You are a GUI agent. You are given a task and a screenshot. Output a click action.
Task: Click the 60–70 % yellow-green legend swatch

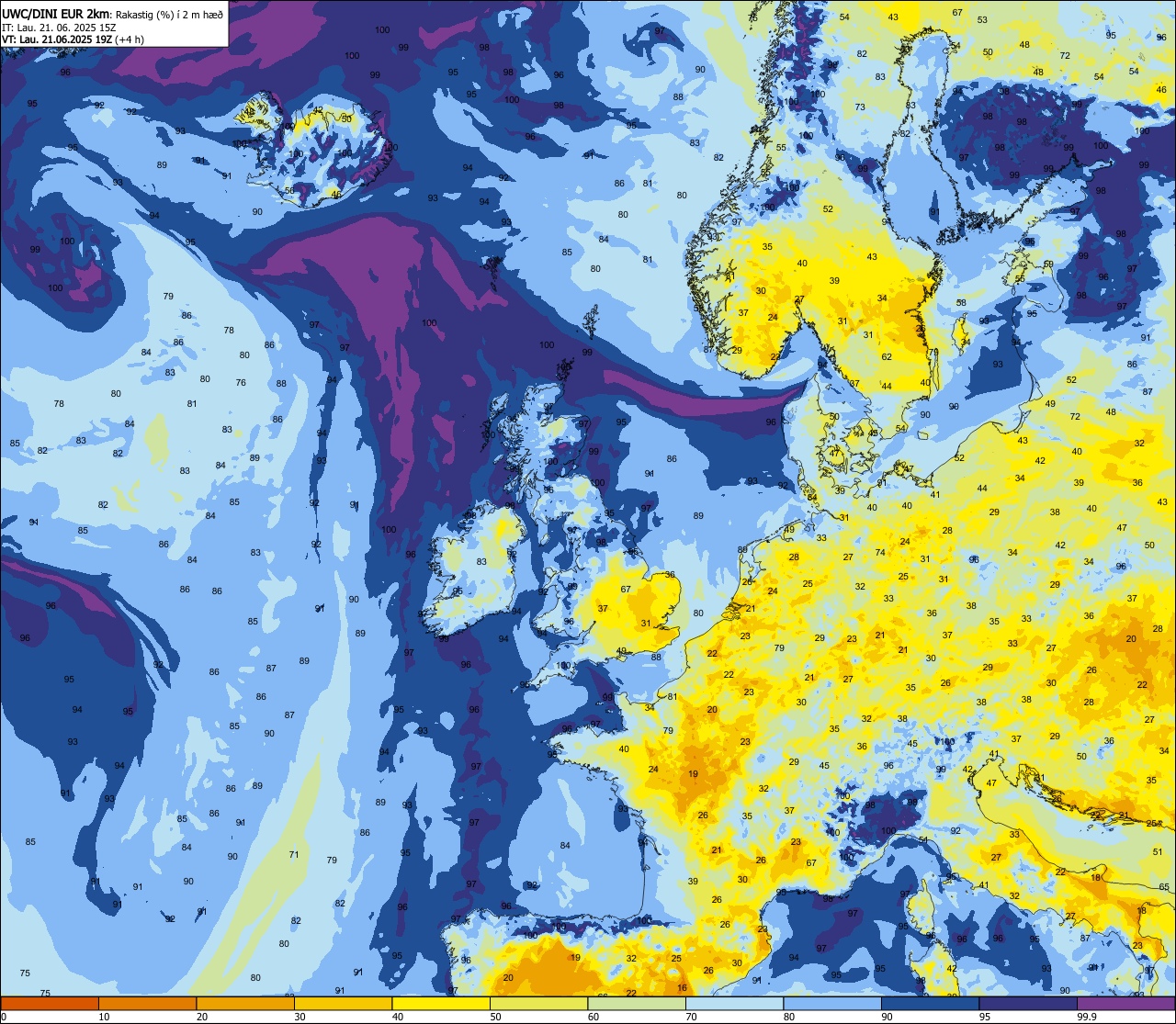(637, 1003)
